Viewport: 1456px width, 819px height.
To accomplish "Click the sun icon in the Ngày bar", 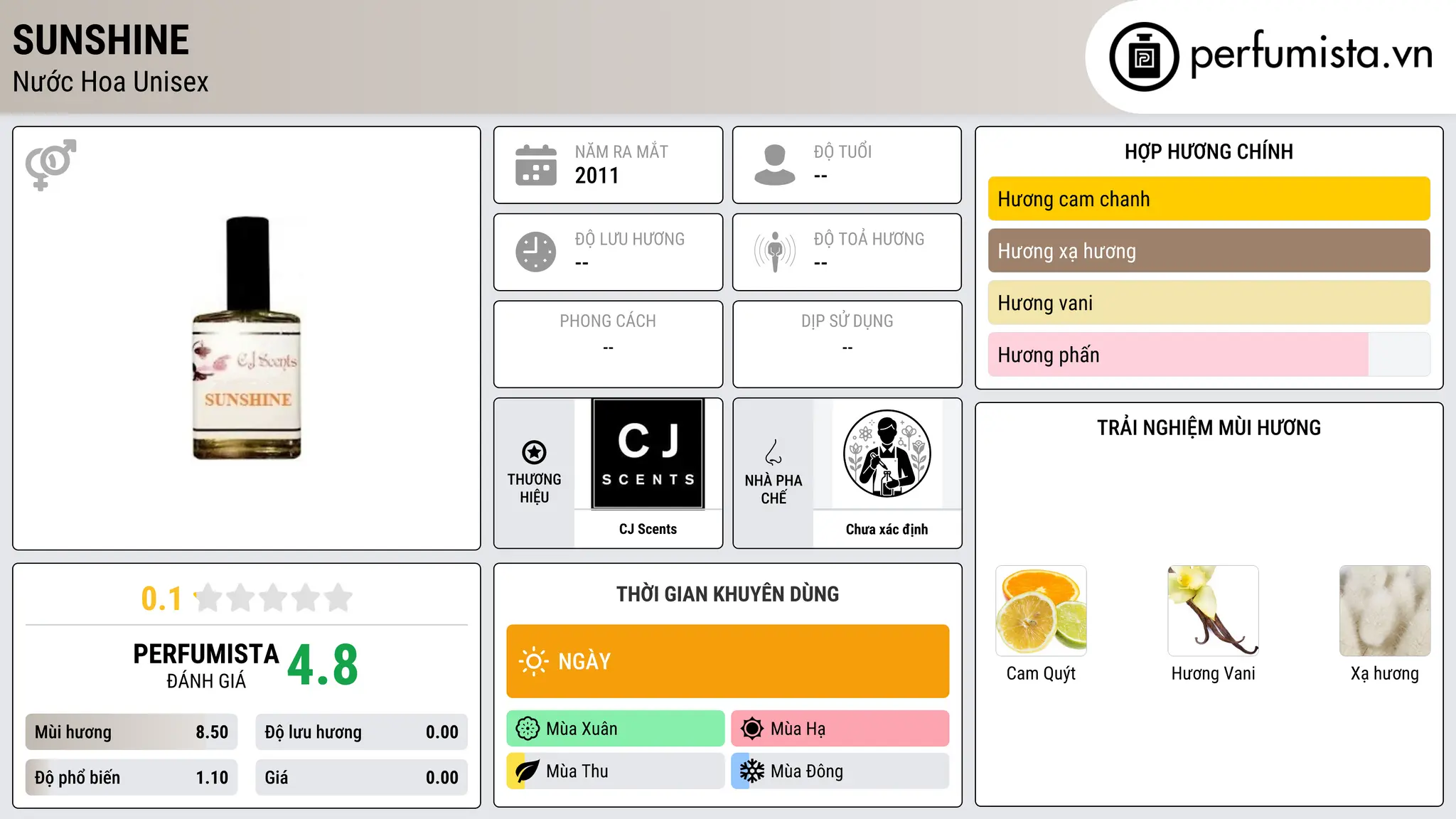I will [533, 661].
